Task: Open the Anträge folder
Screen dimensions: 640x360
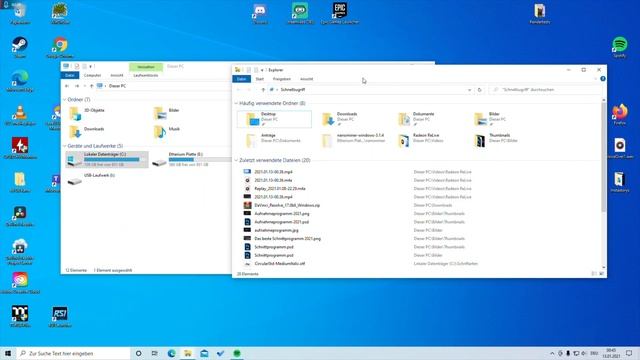Action: click(274, 140)
